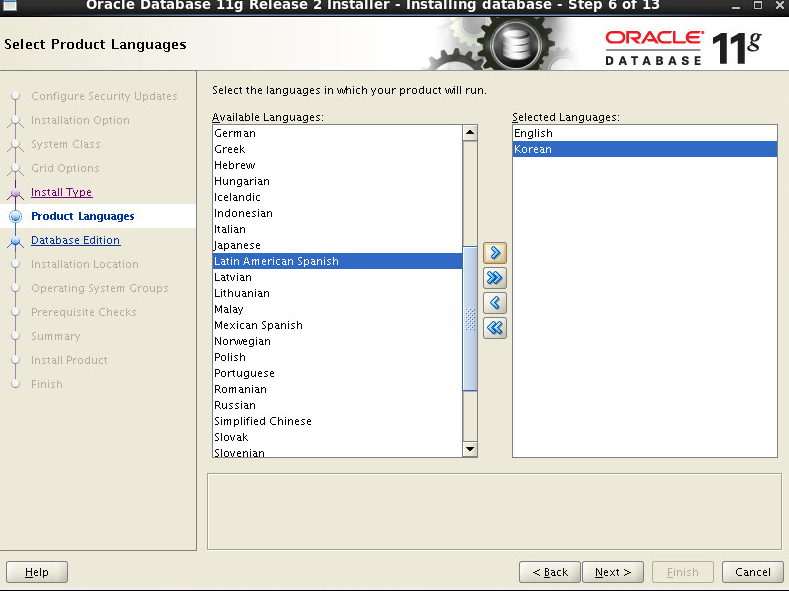Select Korean in Selected Languages

coord(645,149)
